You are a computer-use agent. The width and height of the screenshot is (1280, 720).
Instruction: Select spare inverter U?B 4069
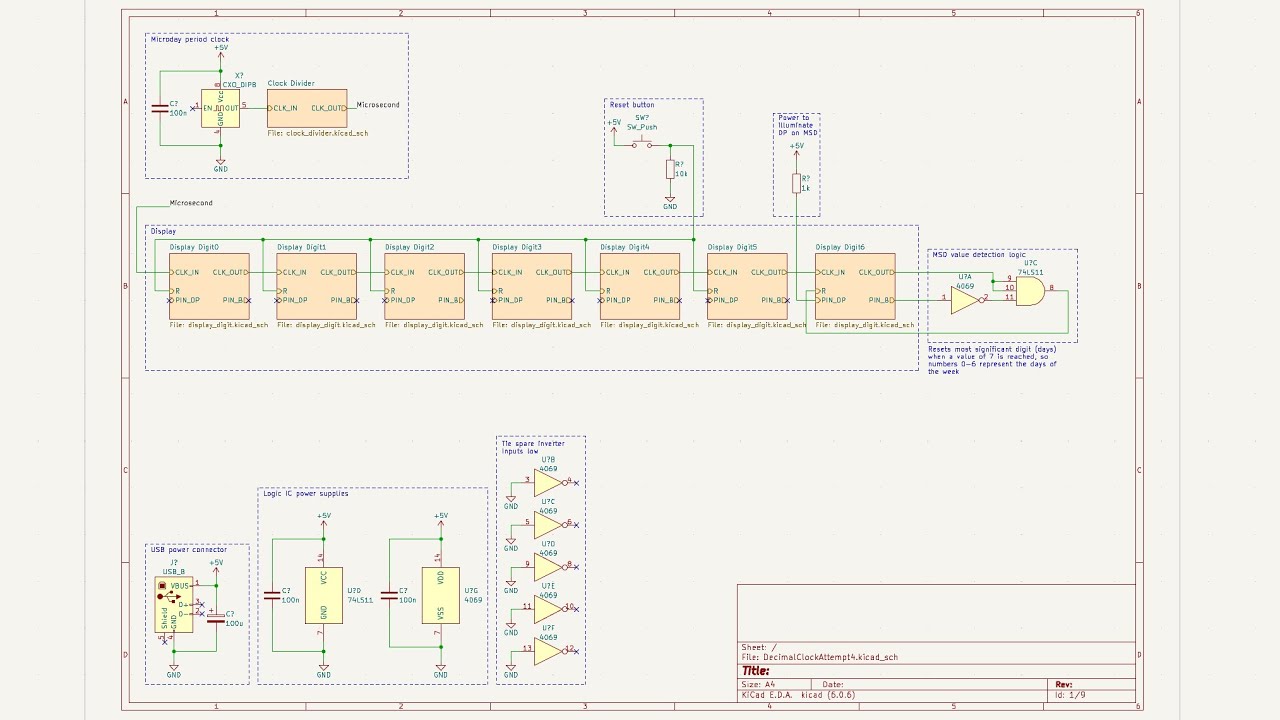pyautogui.click(x=549, y=483)
